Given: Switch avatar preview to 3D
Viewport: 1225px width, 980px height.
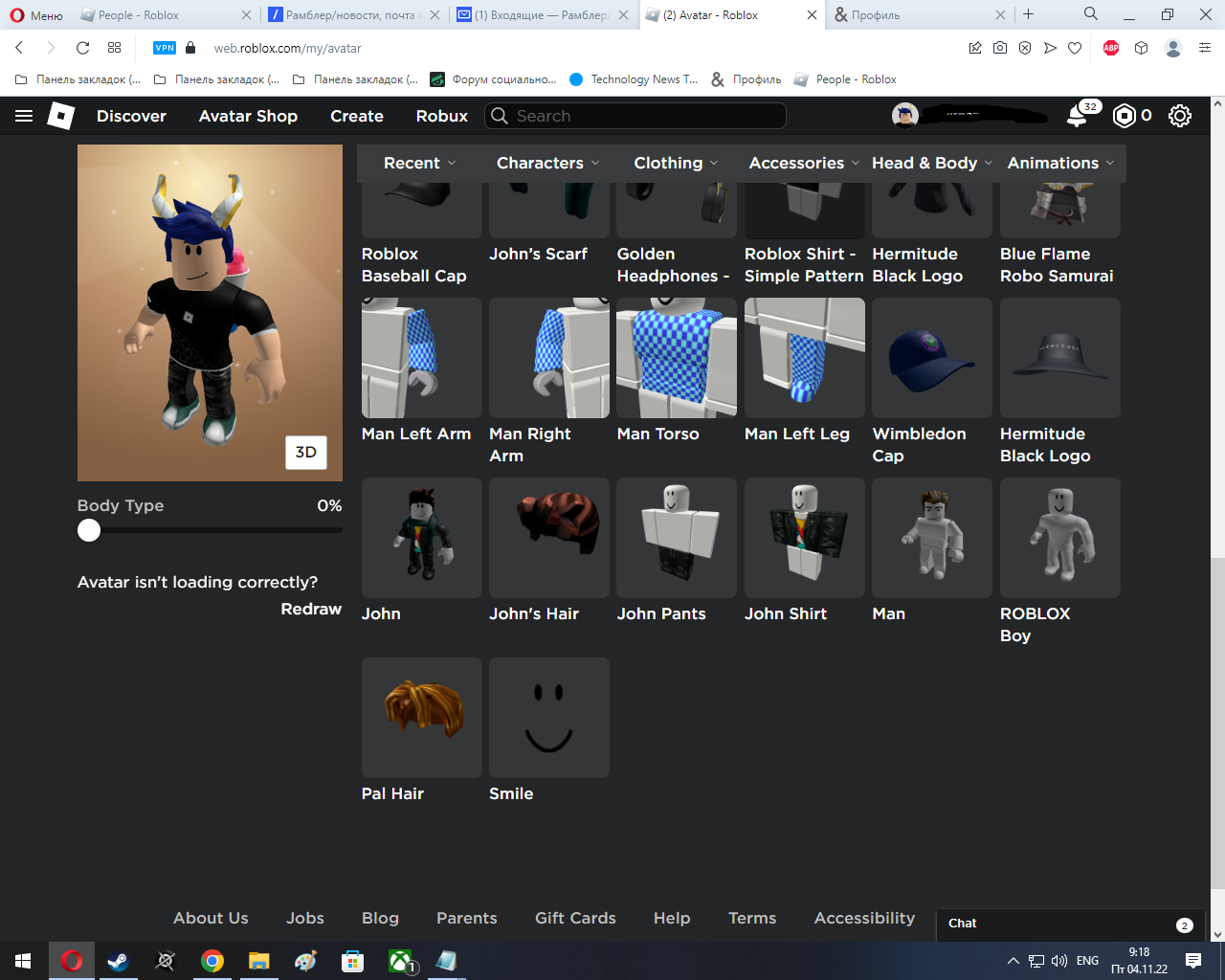Looking at the screenshot, I should tap(306, 453).
